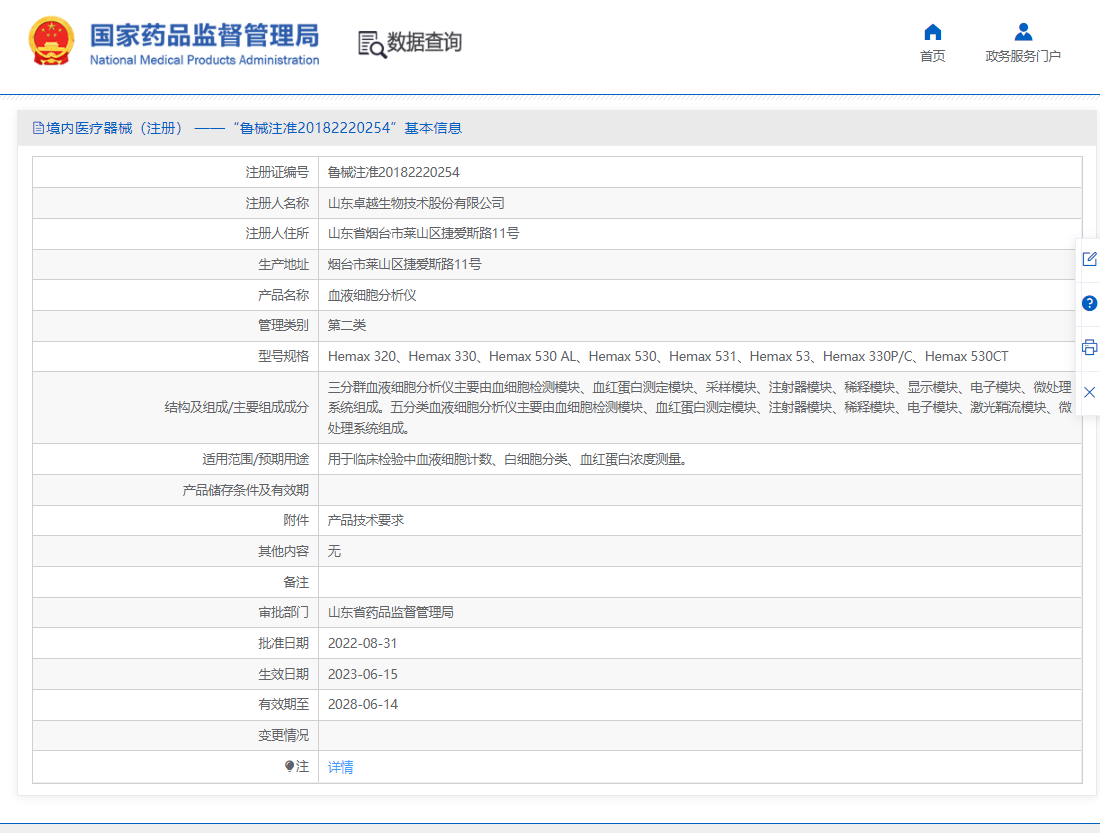
Task: Click the 产品储存条件及有效期 label
Action: 246,490
